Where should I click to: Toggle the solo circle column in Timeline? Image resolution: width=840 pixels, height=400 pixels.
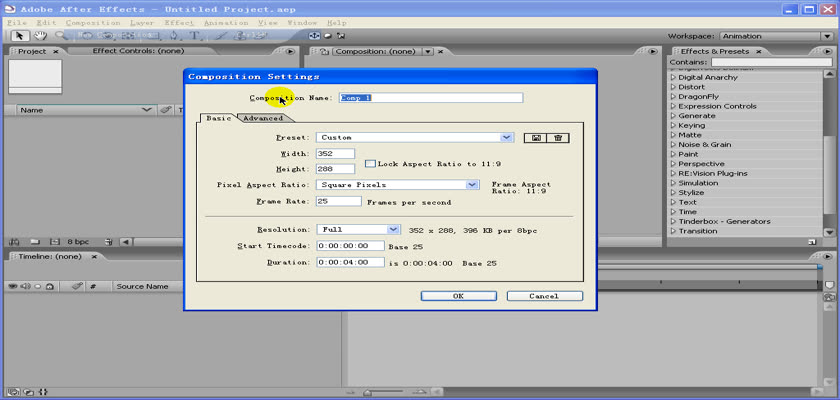(x=38, y=286)
